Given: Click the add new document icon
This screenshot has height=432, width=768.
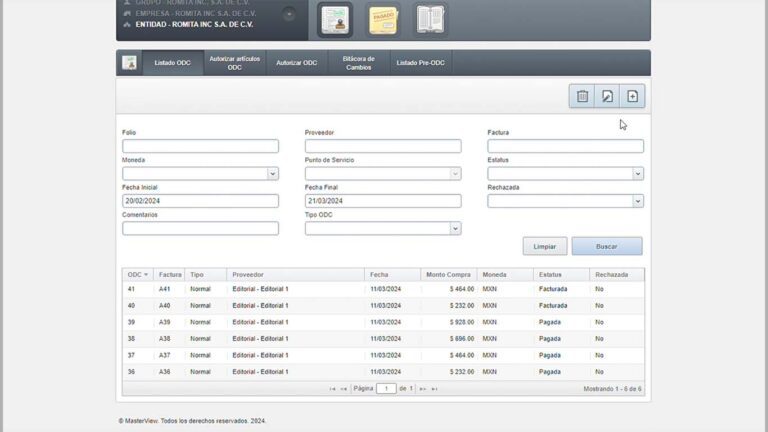Looking at the screenshot, I should pos(632,96).
